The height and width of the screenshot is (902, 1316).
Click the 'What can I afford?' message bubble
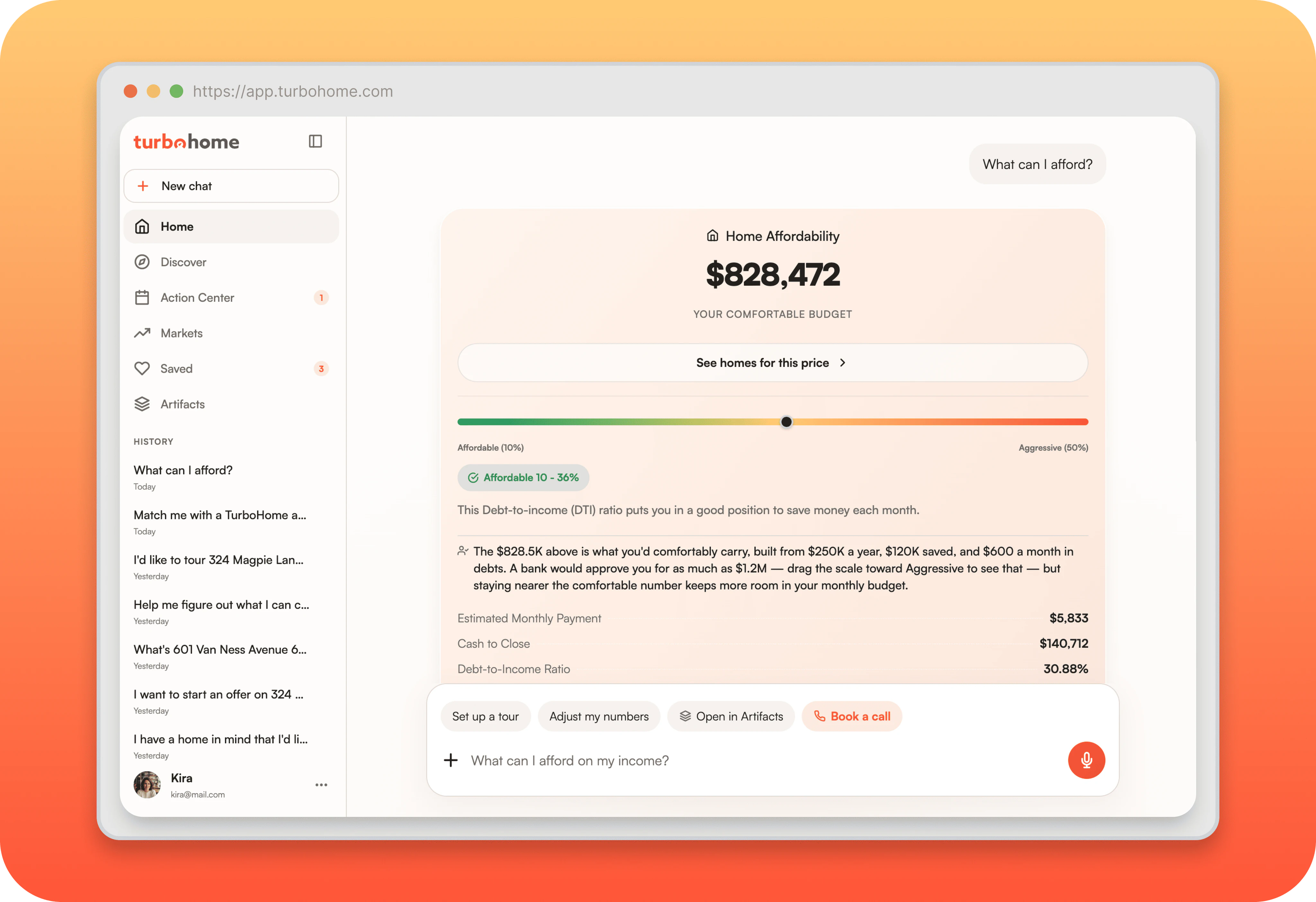click(1037, 164)
